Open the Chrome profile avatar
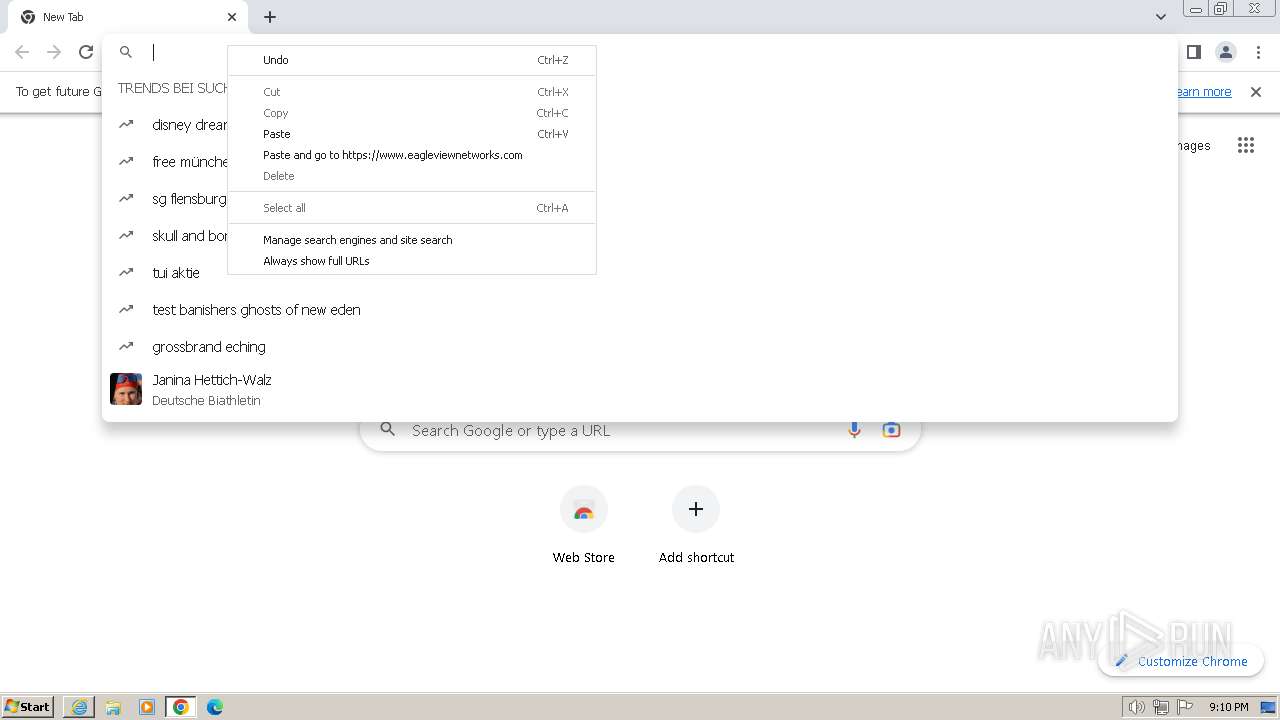This screenshot has height=720, width=1280. click(x=1226, y=52)
